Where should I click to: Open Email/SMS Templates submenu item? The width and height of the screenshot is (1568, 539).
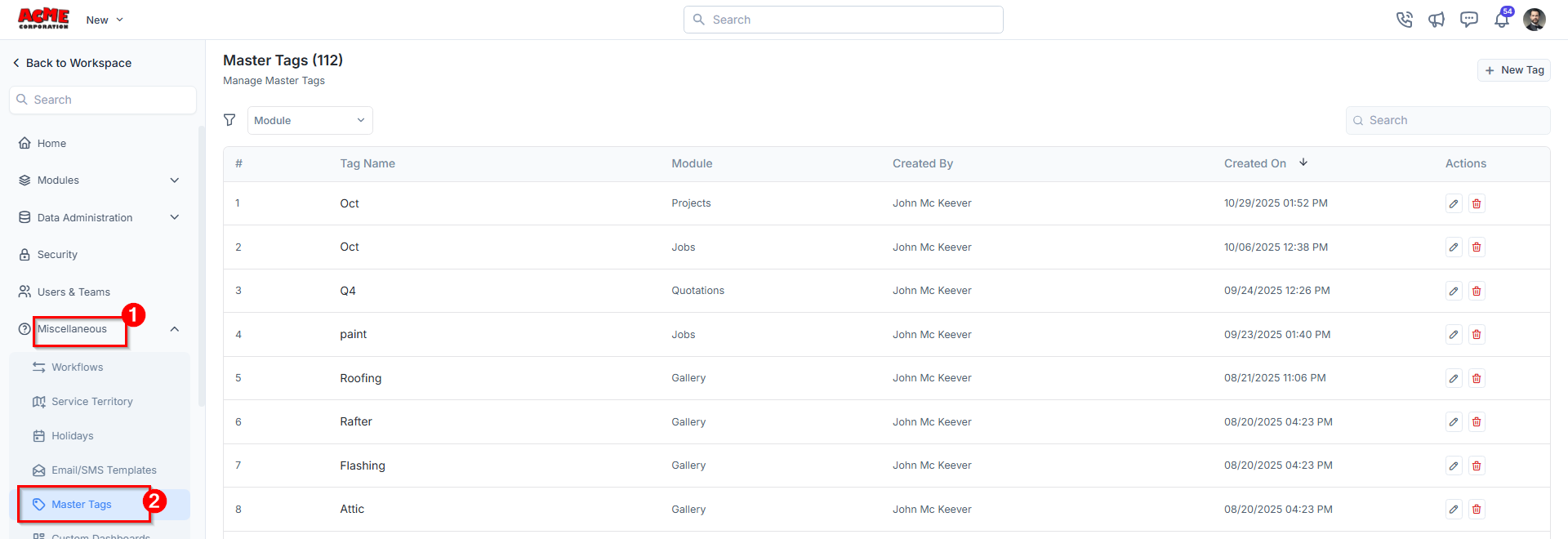(103, 470)
